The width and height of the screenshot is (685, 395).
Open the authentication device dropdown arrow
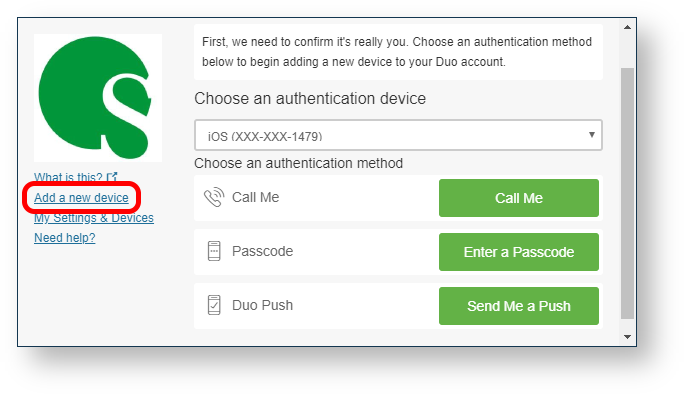coord(592,135)
